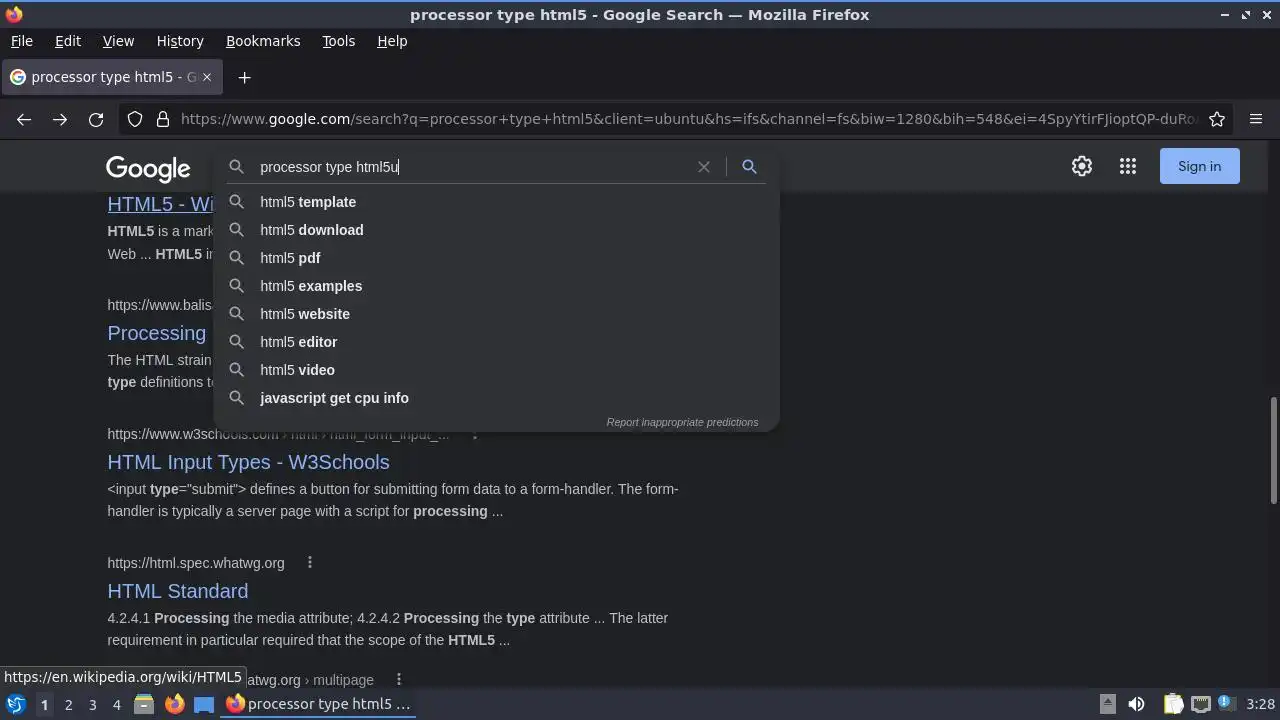This screenshot has width=1280, height=720.
Task: Submit search with the blue magnifier icon
Action: 749,167
